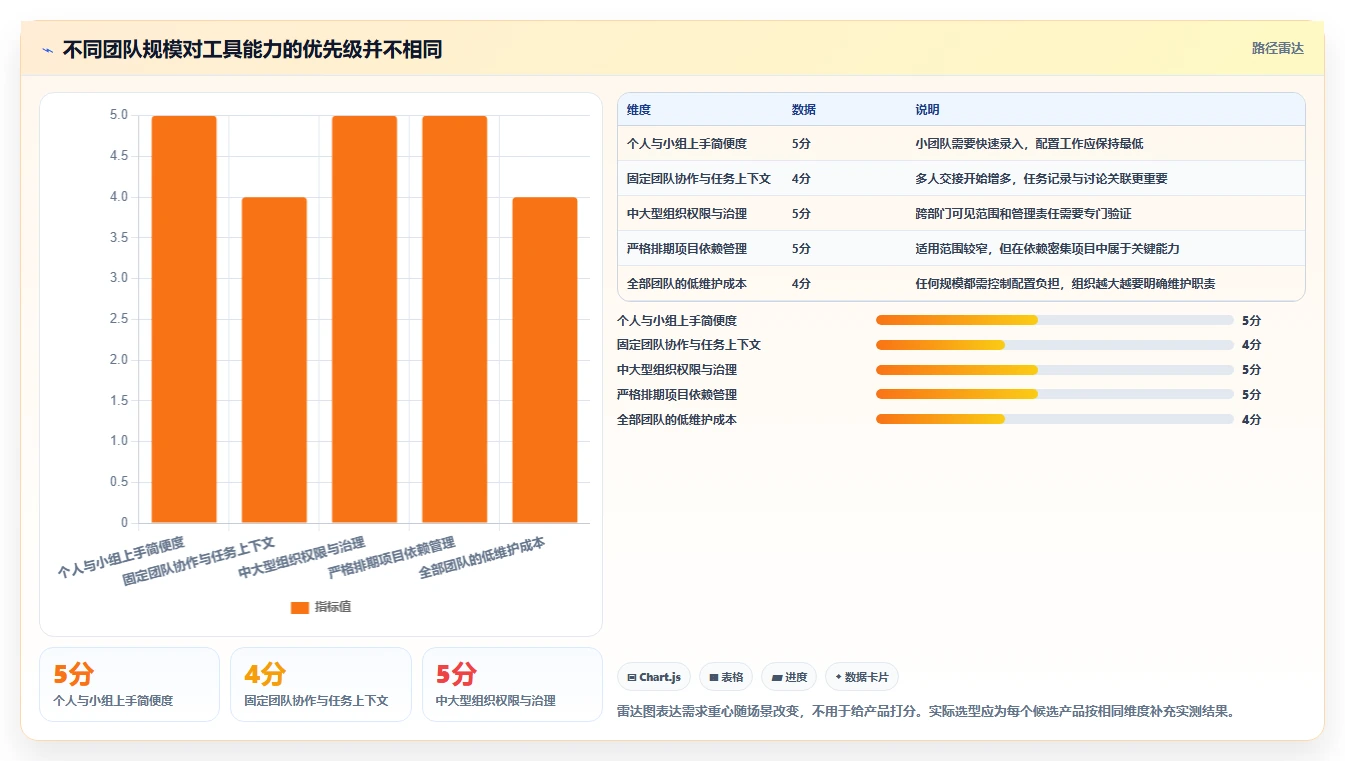Select table cell 严格排期项目依赖管理
The width and height of the screenshot is (1345, 761).
[687, 249]
